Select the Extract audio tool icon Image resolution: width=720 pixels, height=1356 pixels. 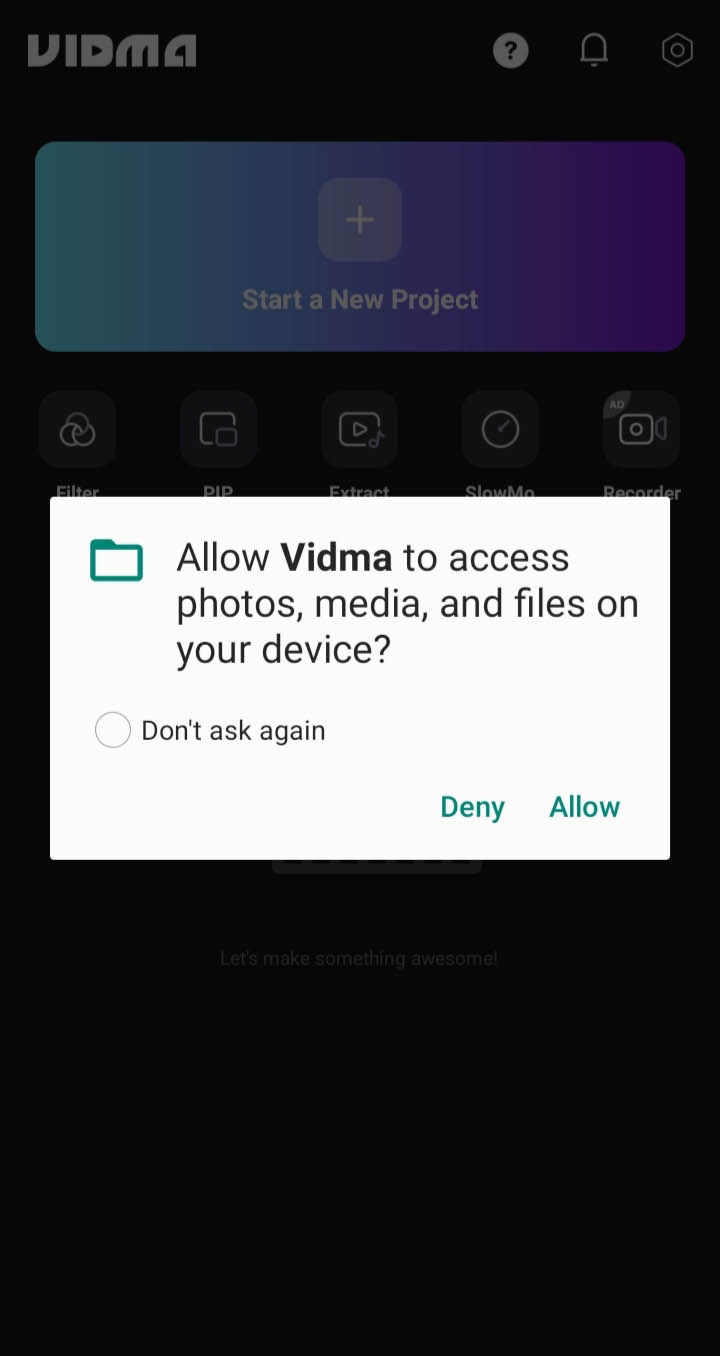click(359, 430)
